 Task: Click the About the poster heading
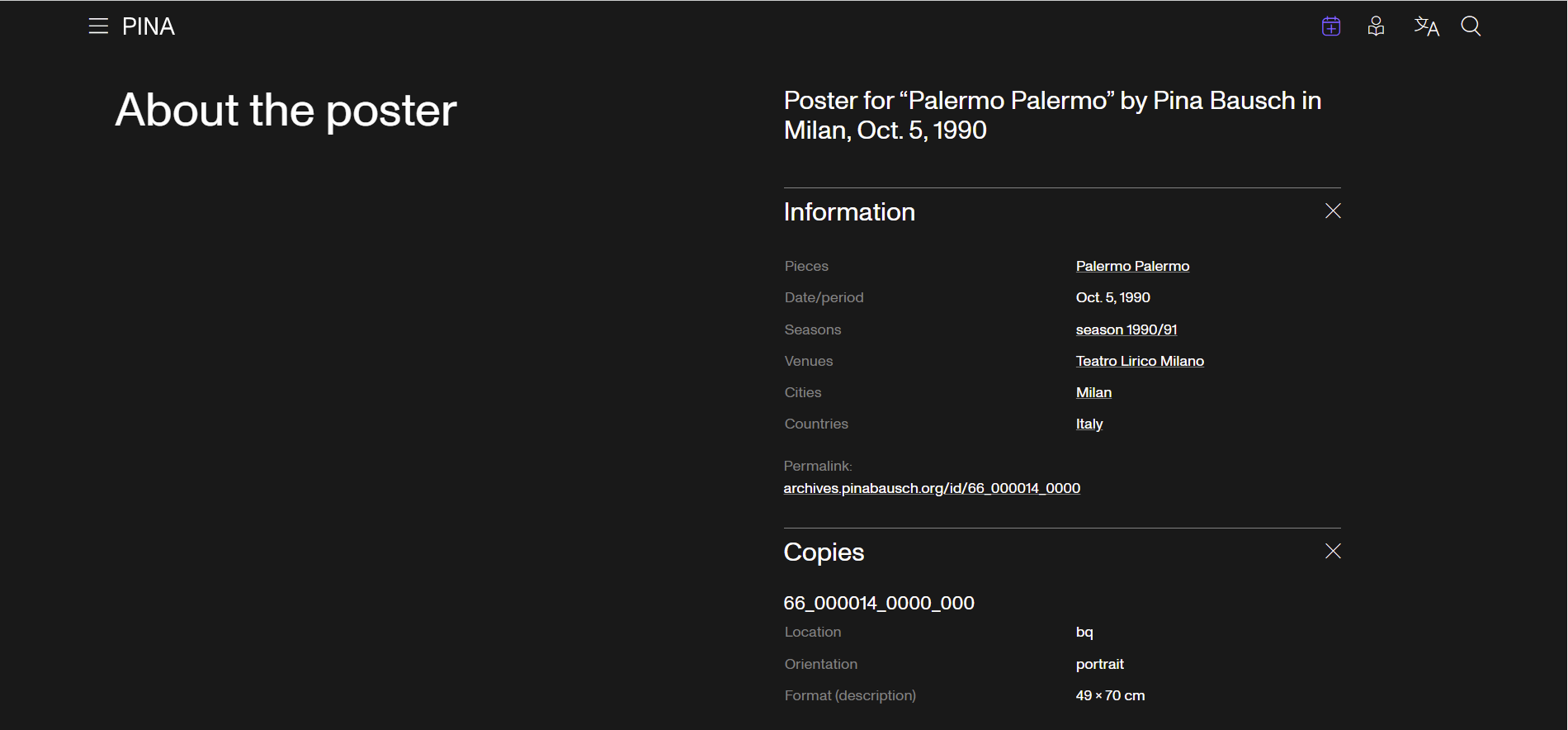coord(286,110)
